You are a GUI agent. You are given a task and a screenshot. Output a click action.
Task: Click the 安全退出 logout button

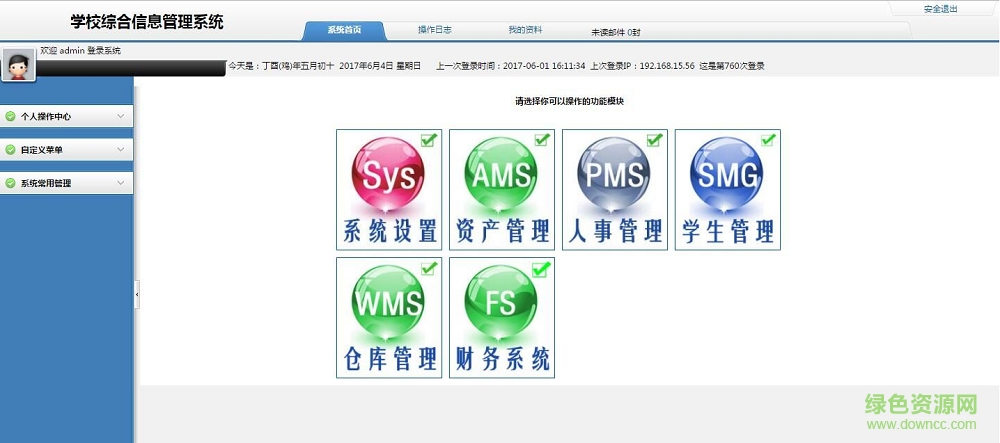(x=941, y=9)
